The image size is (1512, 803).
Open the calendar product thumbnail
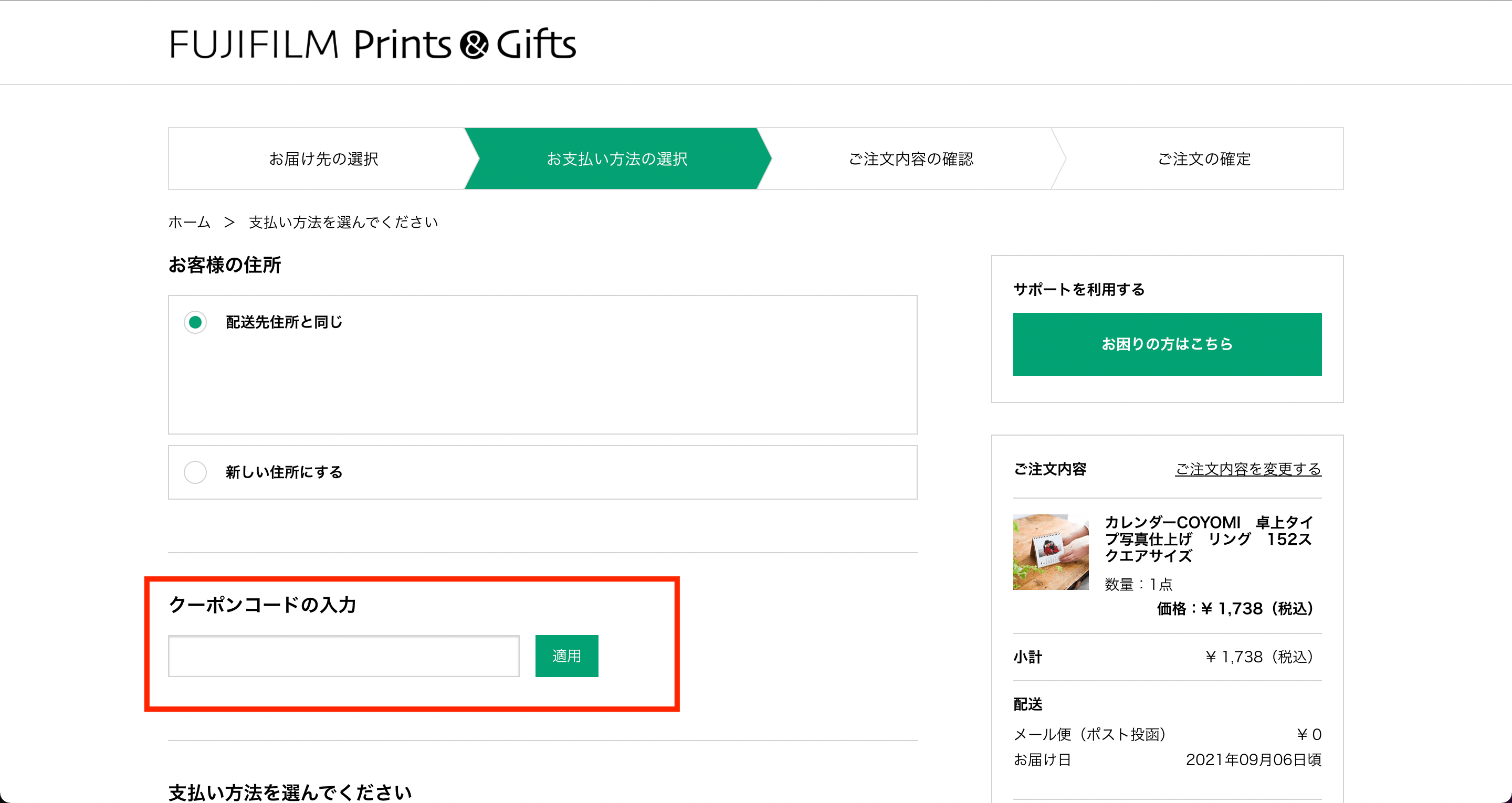[x=1051, y=552]
